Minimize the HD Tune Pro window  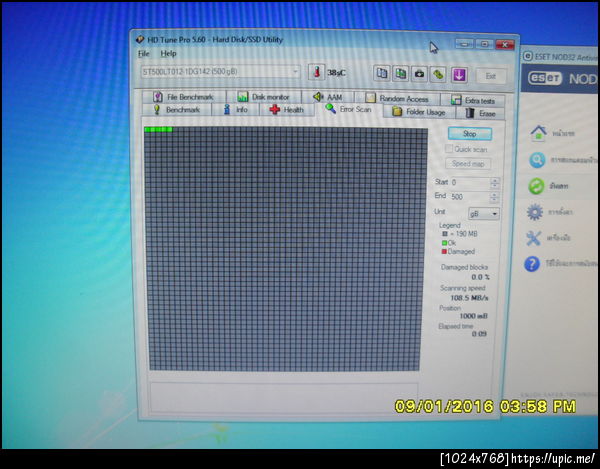[x=465, y=44]
